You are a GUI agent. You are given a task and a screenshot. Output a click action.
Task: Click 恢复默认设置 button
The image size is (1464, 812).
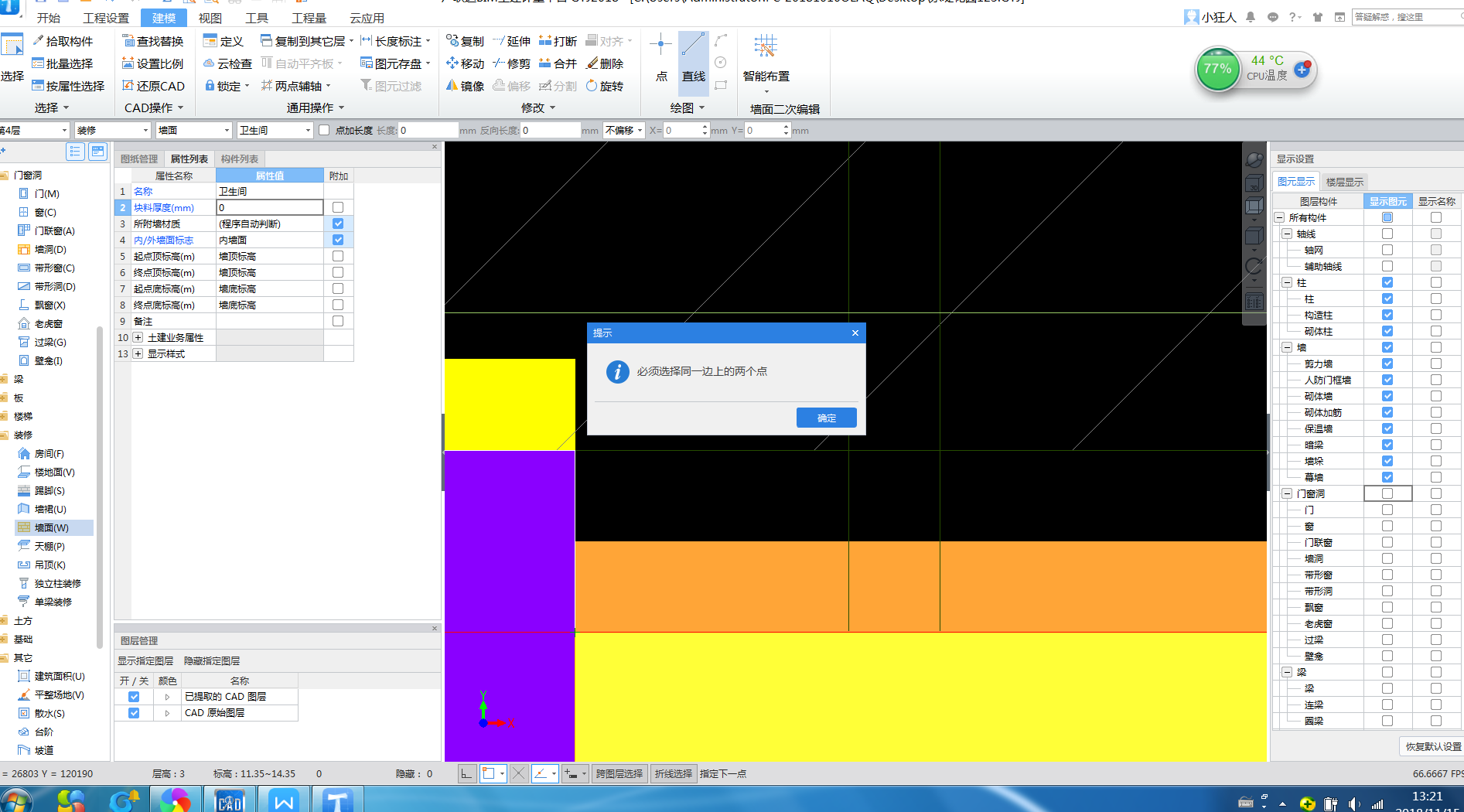1433,746
